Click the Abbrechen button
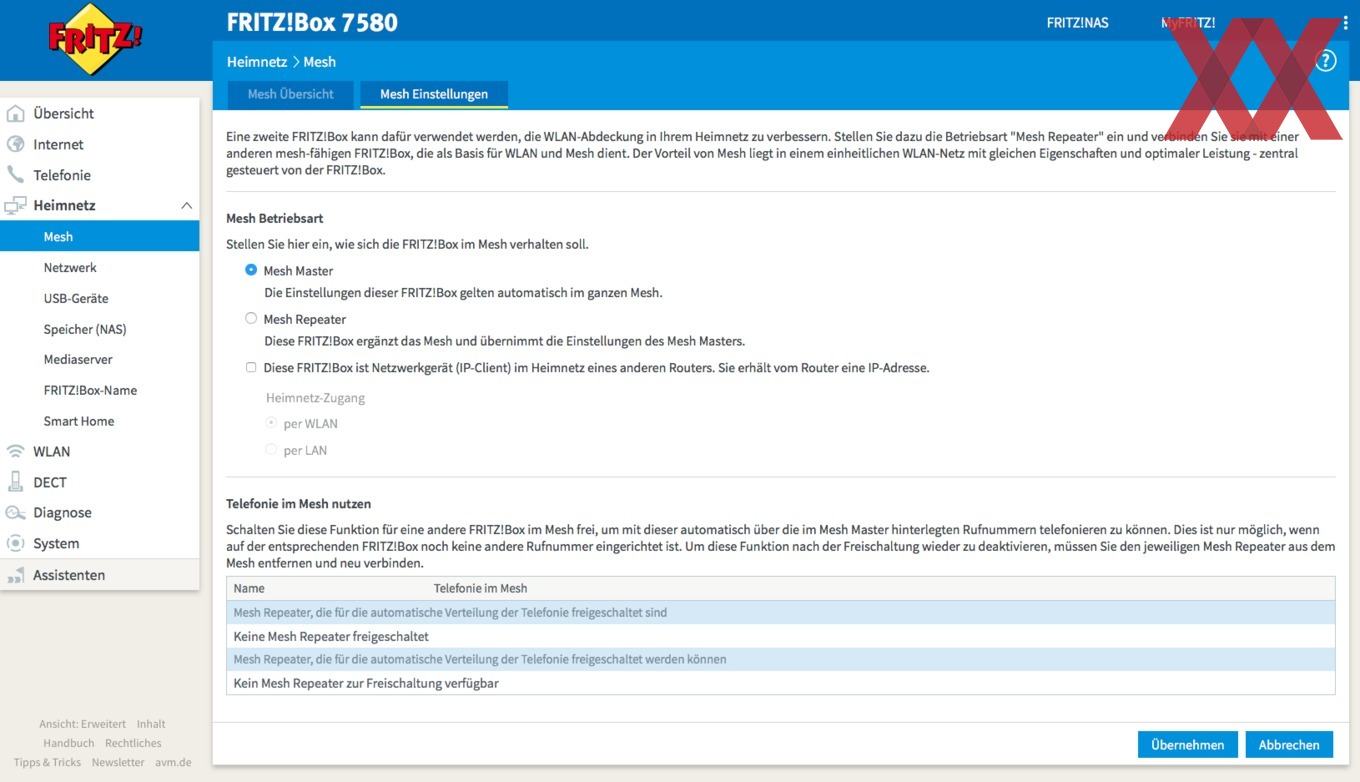The image size is (1360, 782). 1289,744
